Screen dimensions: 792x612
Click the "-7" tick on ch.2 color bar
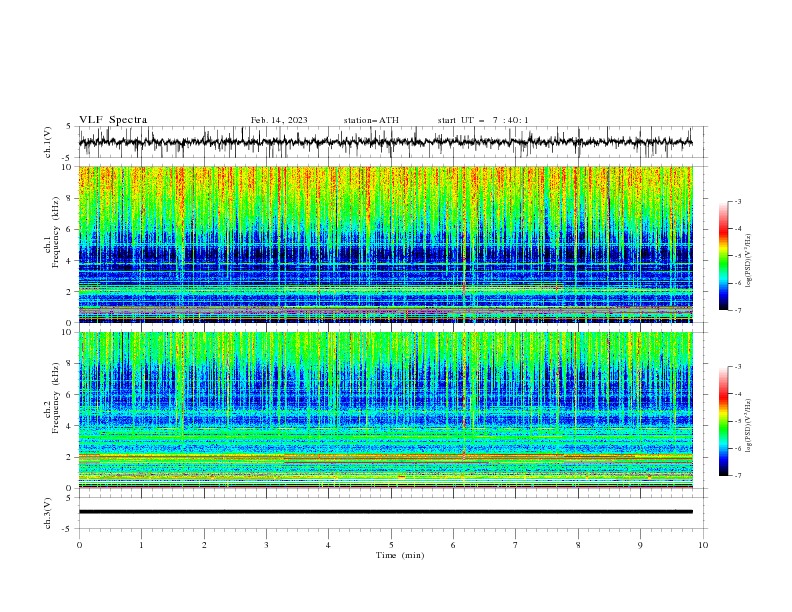click(x=737, y=476)
